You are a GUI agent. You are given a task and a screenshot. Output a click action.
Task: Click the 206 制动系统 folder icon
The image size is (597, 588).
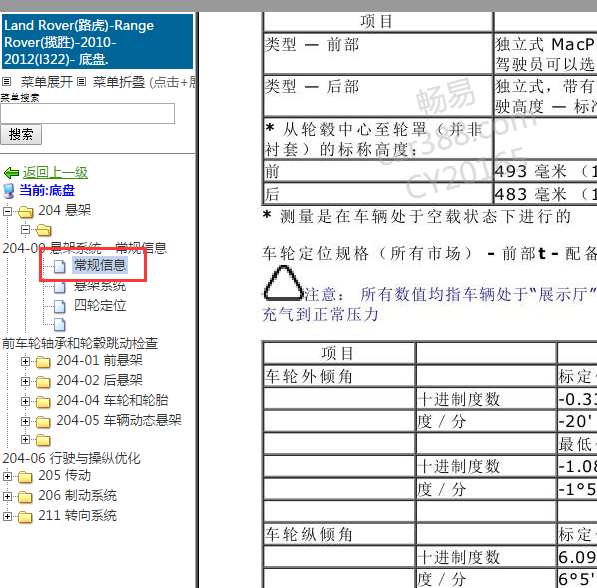click(26, 497)
